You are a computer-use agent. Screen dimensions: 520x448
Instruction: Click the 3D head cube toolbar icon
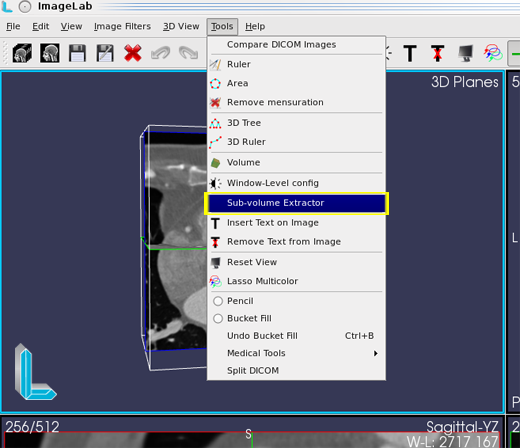22,53
